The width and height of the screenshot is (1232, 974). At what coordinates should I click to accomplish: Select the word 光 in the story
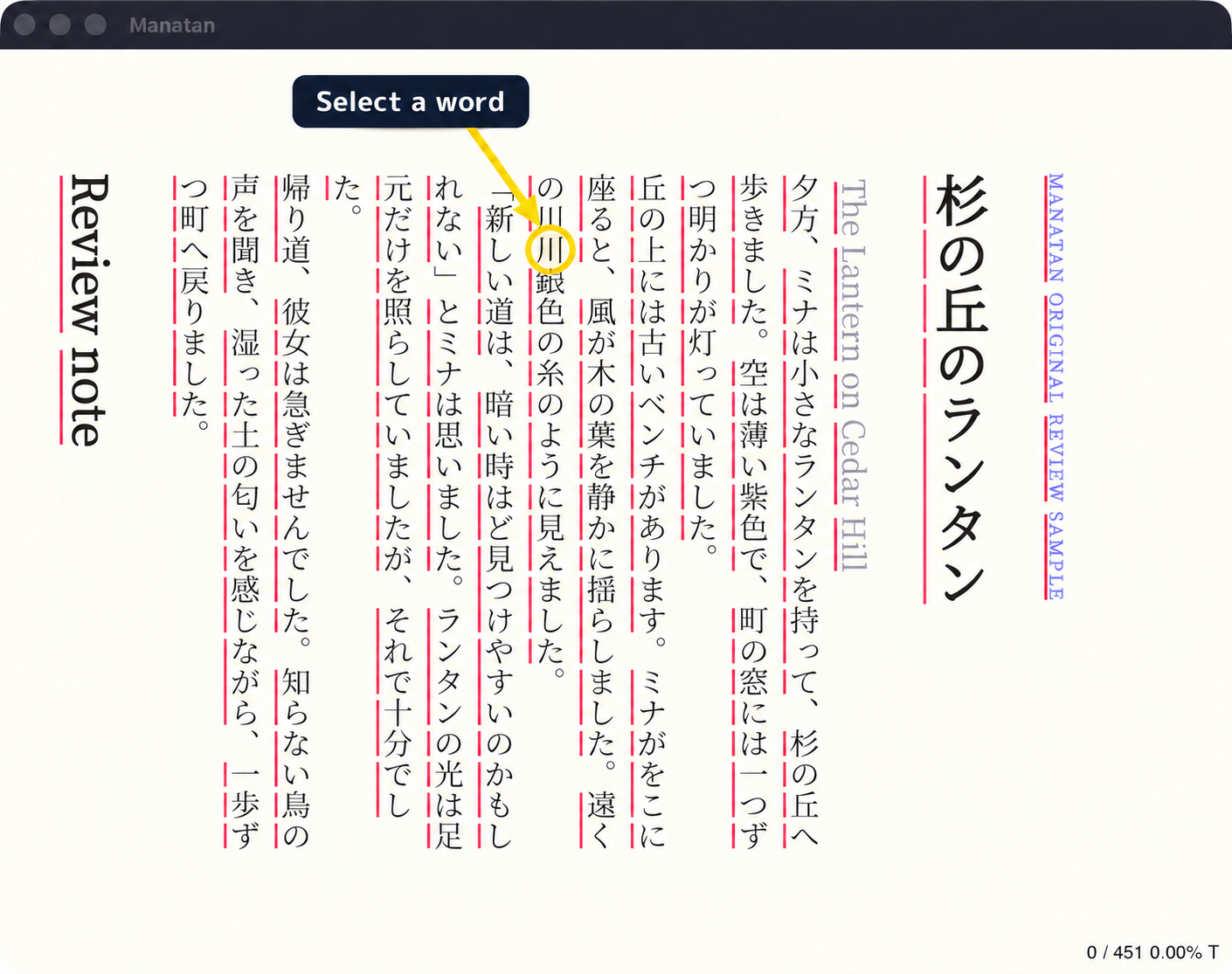449,774
